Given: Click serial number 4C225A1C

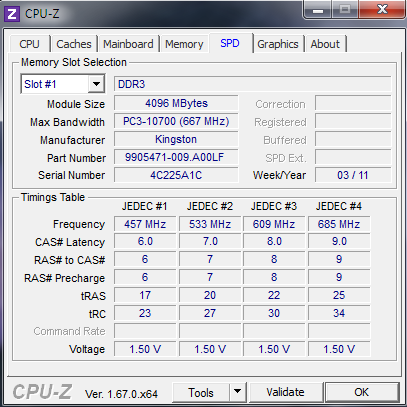Looking at the screenshot, I should click(x=176, y=175).
